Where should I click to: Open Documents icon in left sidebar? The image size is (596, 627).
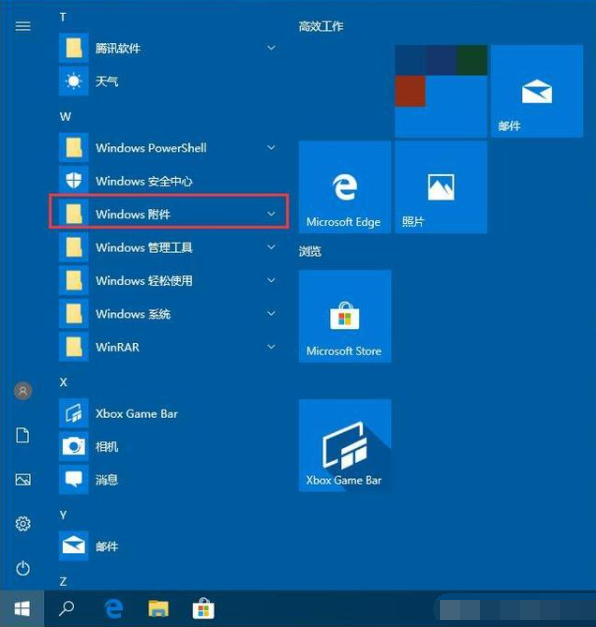23,435
